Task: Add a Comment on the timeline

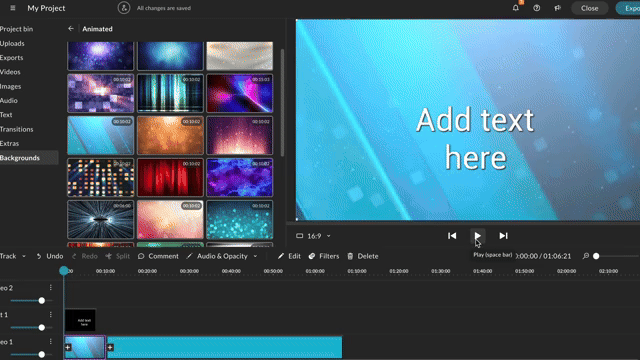Action: click(x=158, y=256)
